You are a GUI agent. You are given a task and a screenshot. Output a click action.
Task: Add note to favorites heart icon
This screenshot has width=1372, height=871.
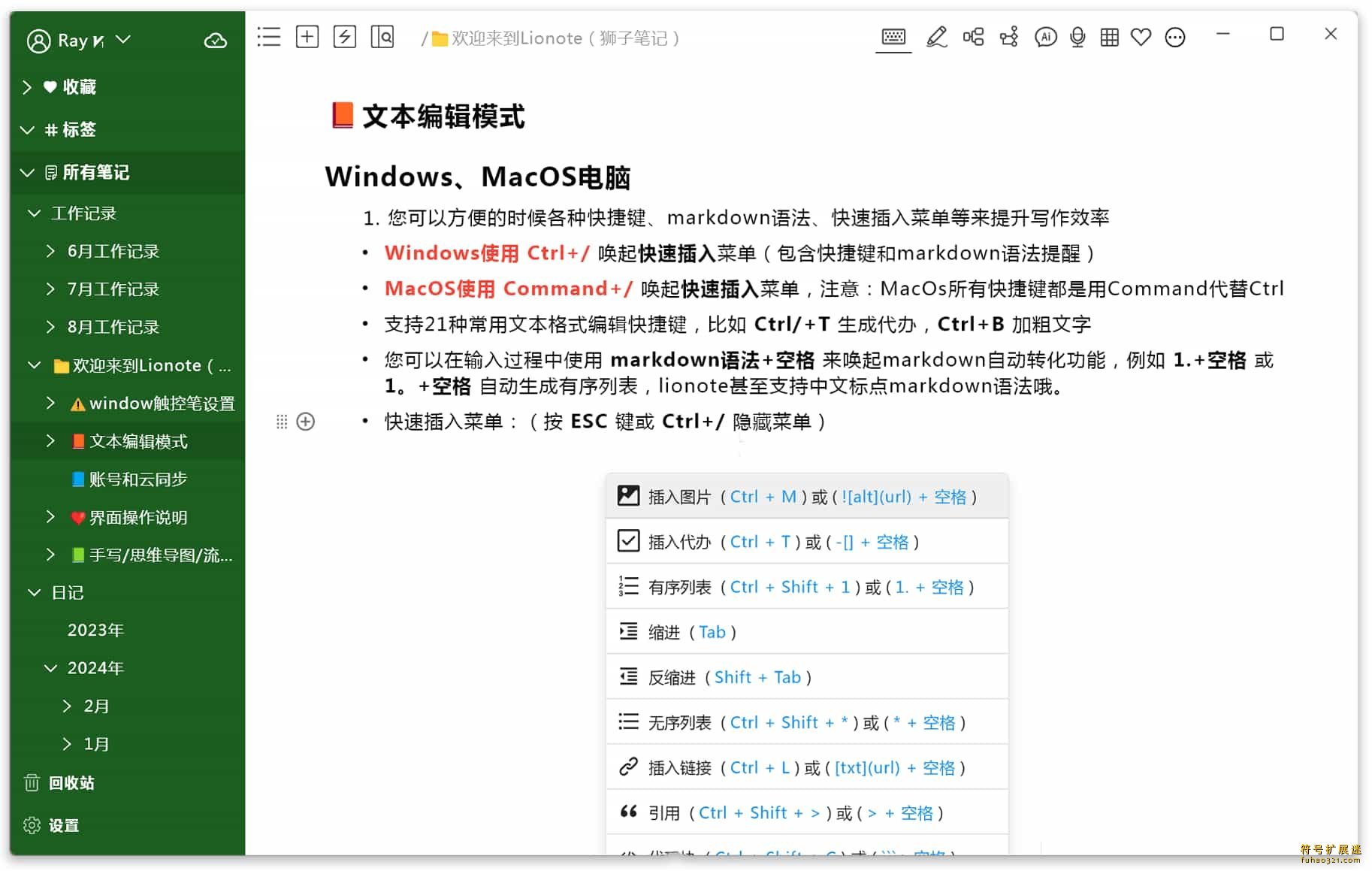(1141, 37)
